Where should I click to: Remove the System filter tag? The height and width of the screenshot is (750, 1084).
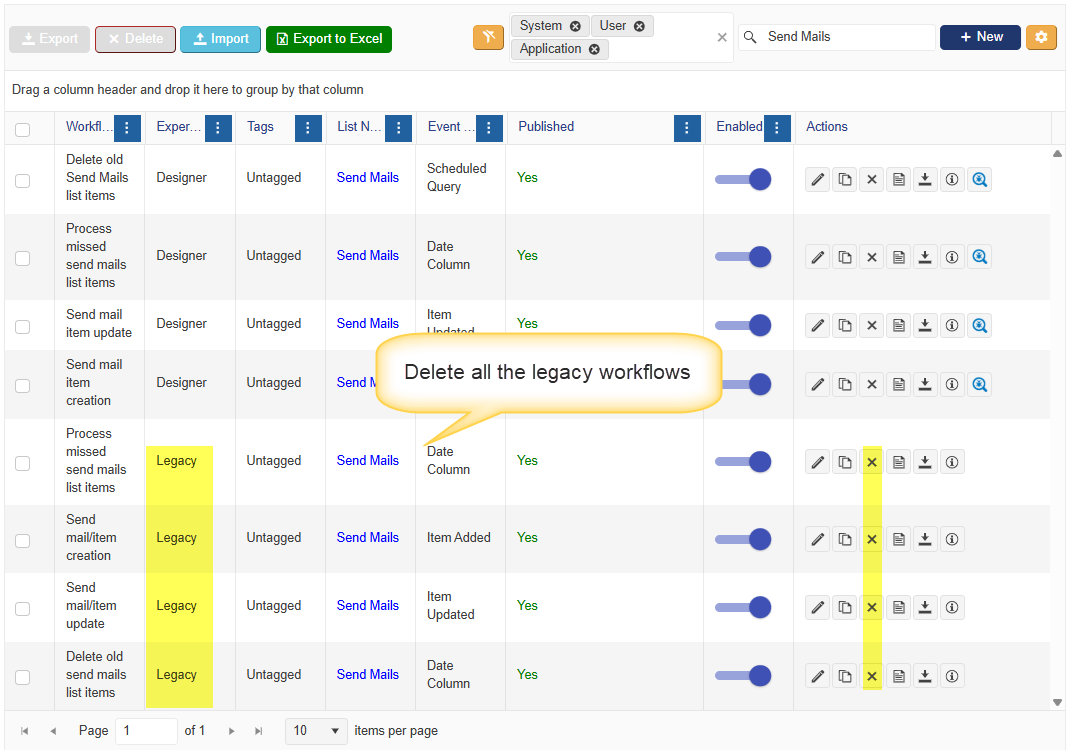(x=575, y=26)
